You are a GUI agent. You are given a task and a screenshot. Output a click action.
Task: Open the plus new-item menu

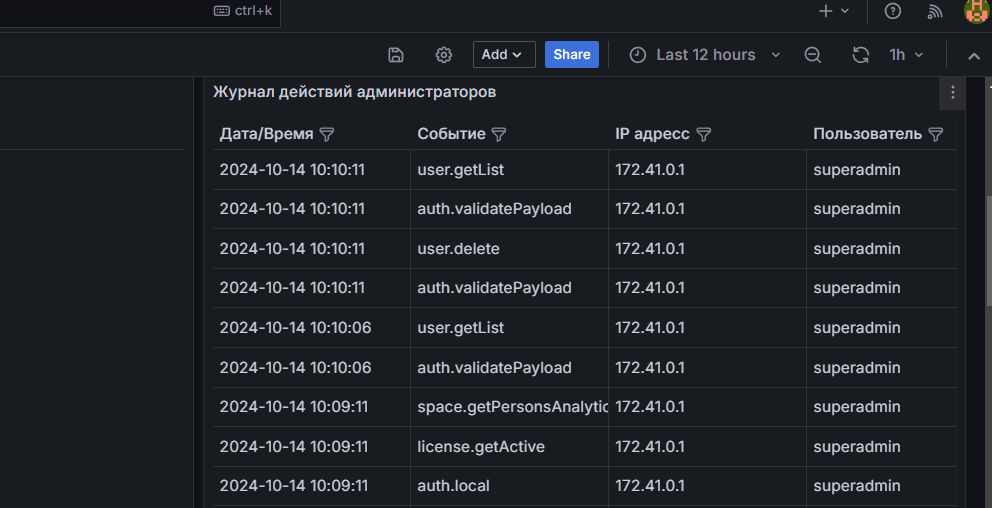click(833, 11)
